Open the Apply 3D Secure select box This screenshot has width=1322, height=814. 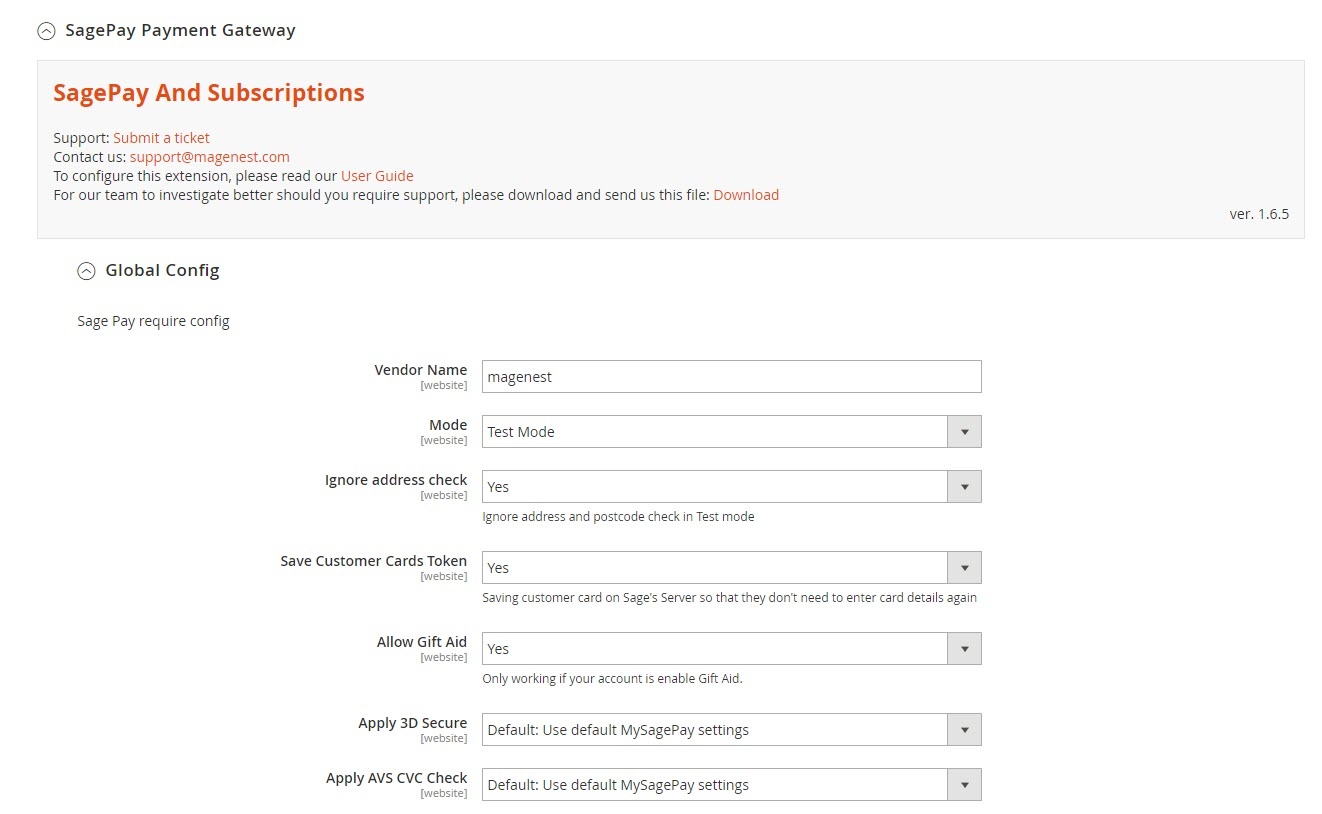click(x=714, y=730)
